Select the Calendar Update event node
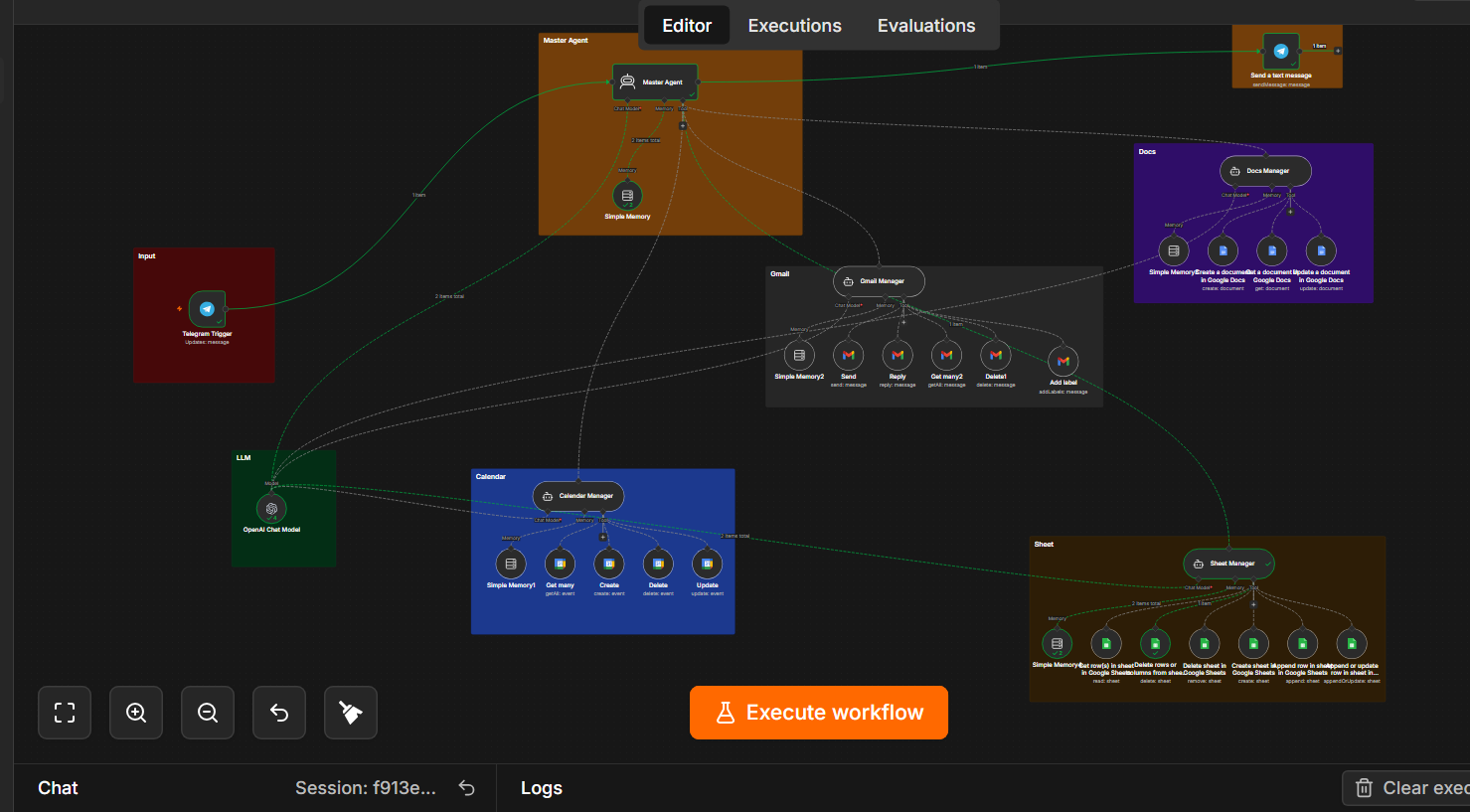The image size is (1470, 812). point(708,564)
